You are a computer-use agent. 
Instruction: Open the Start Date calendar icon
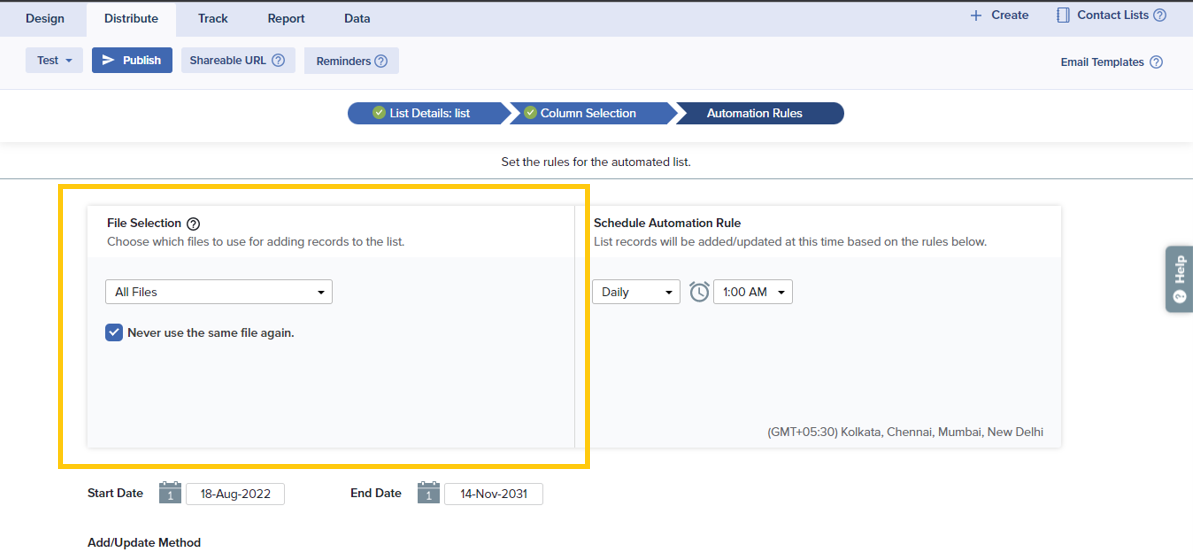[170, 493]
